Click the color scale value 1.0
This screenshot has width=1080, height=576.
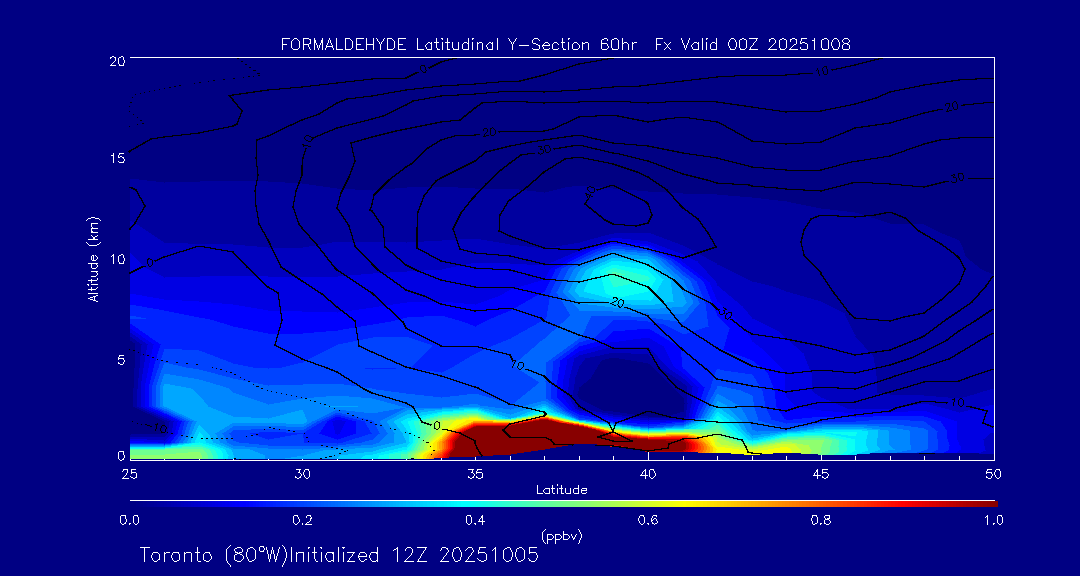coord(993,520)
